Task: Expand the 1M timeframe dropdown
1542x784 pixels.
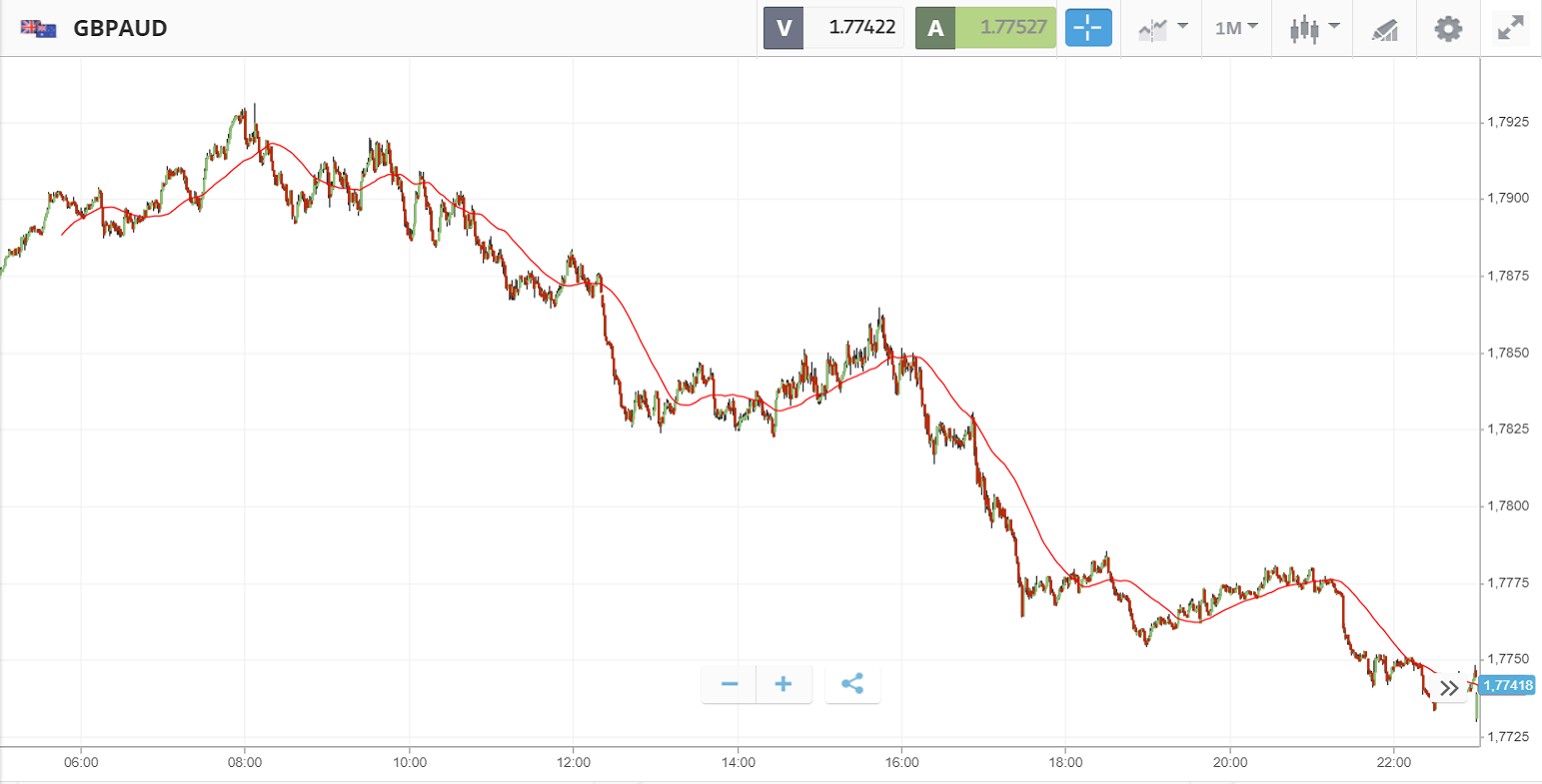Action: (1236, 28)
